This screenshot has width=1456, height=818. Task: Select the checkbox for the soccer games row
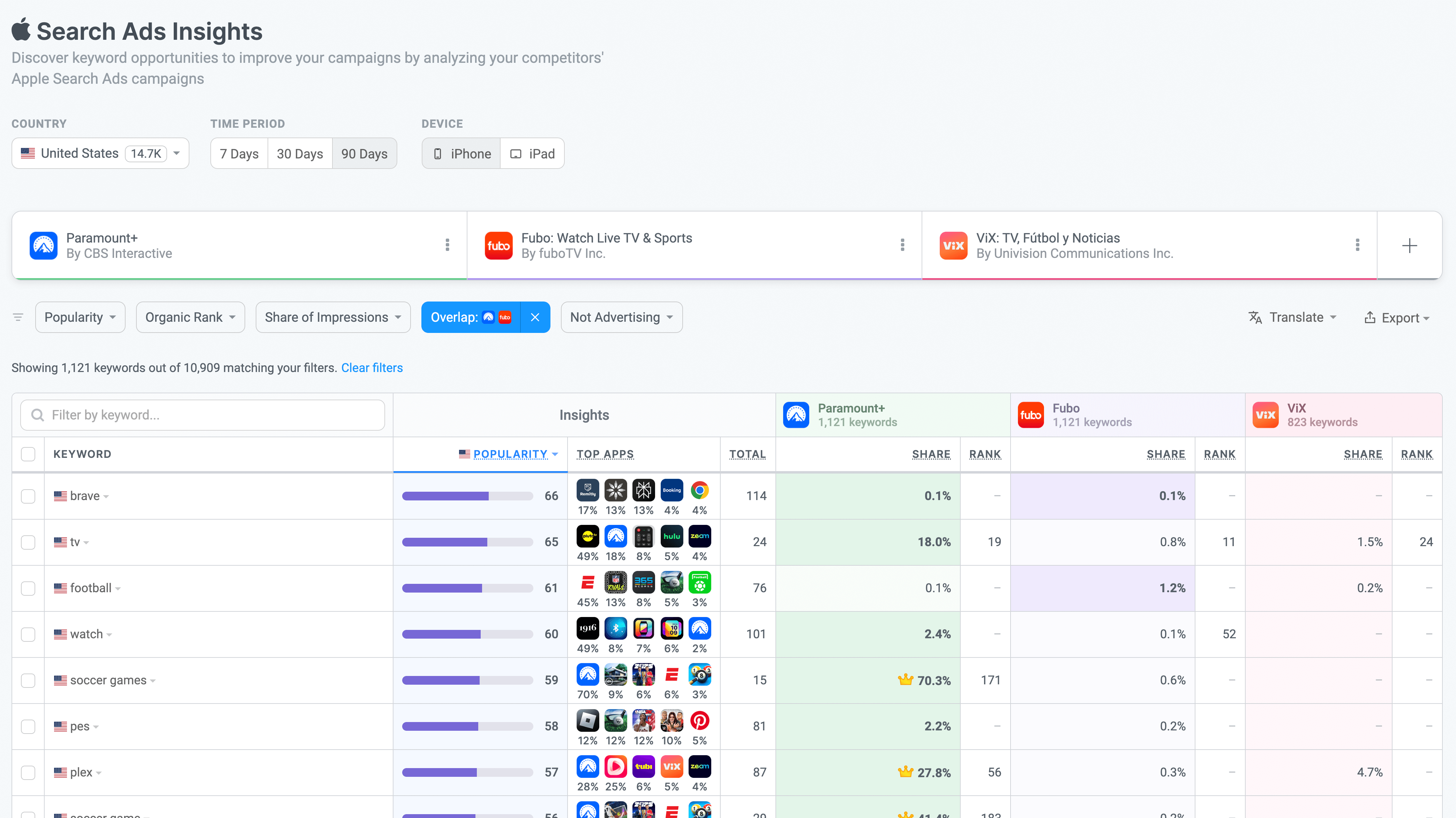(x=28, y=680)
